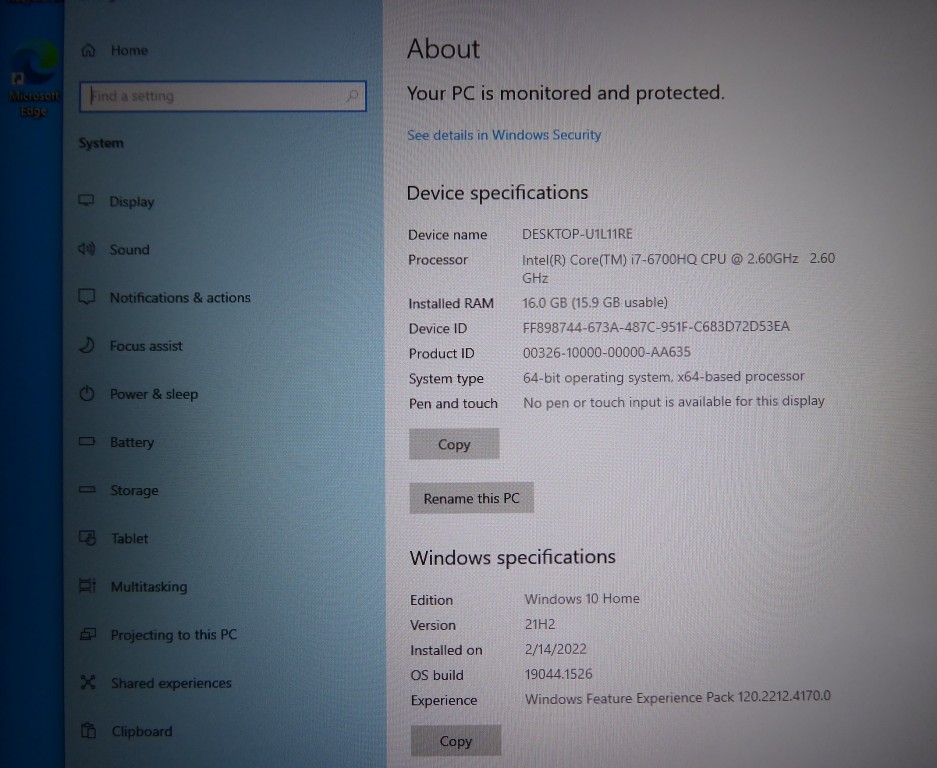Click the Battery icon
The height and width of the screenshot is (768, 937).
87,442
